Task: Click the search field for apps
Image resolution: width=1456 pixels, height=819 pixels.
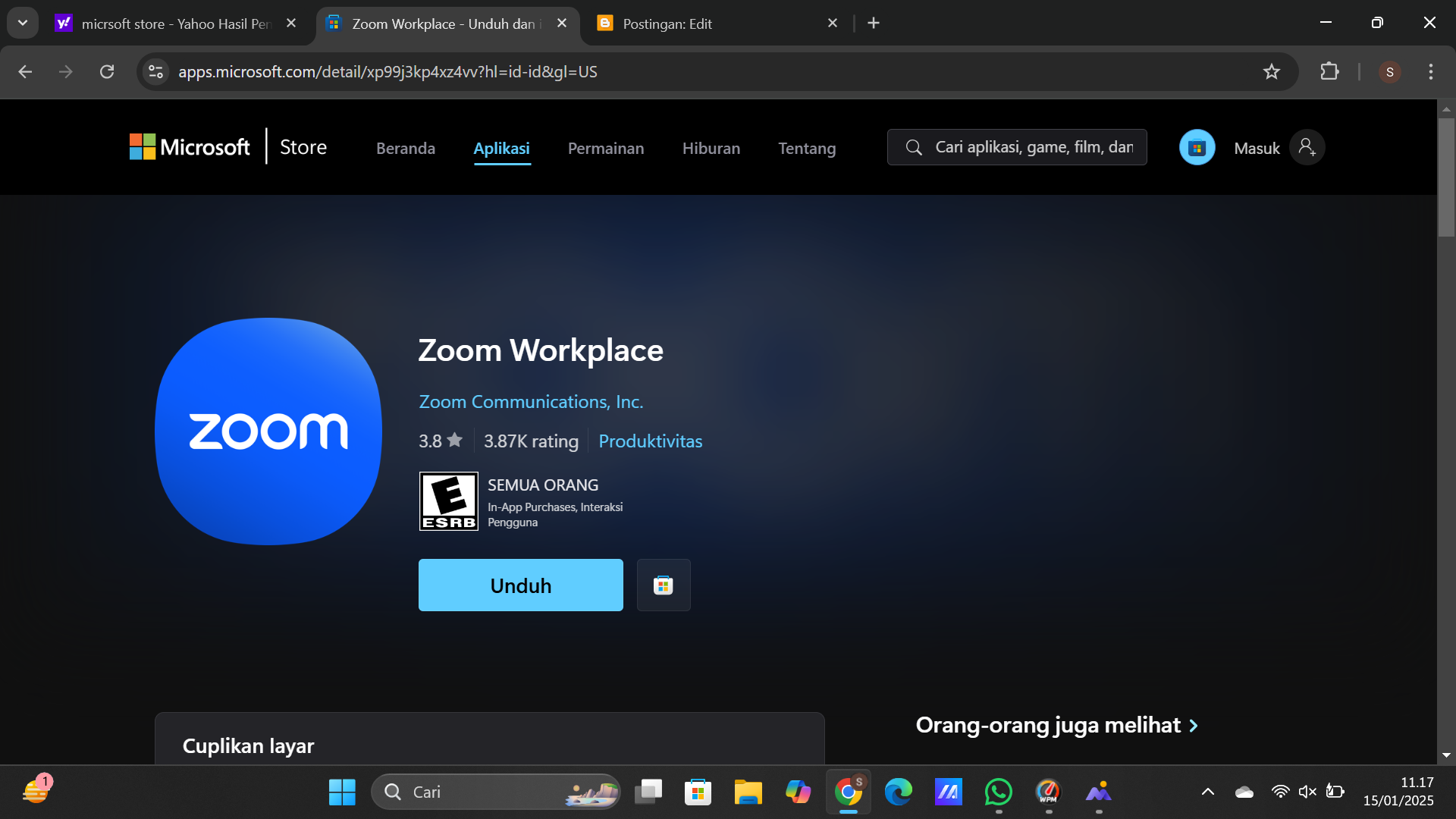Action: (x=1017, y=147)
